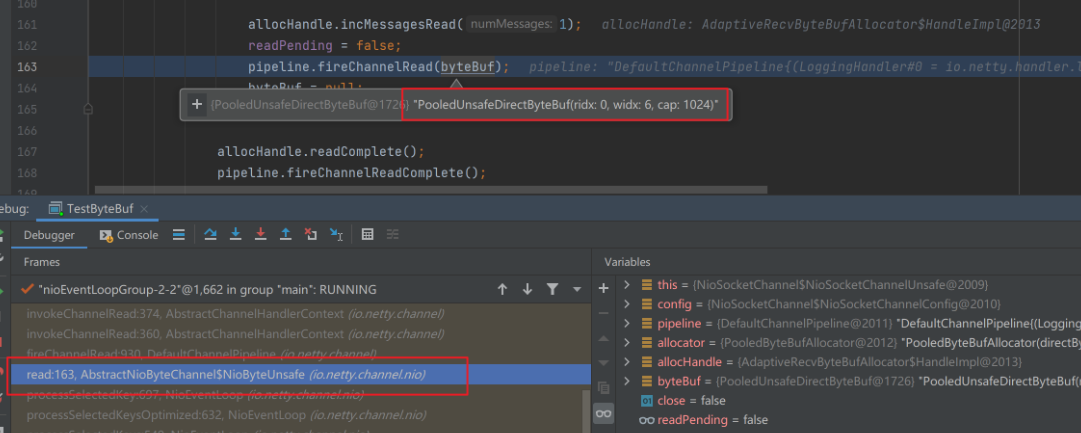Select previous frame with up arrow
Viewport: 1081px width, 433px height.
coord(502,289)
